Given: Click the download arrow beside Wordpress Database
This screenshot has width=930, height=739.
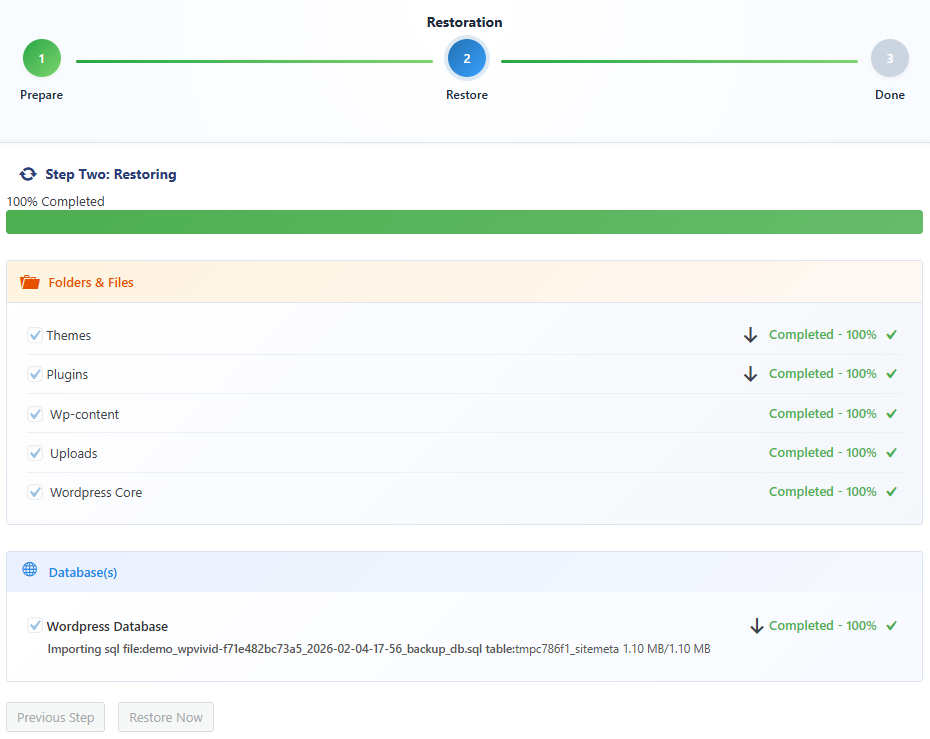Looking at the screenshot, I should [757, 625].
